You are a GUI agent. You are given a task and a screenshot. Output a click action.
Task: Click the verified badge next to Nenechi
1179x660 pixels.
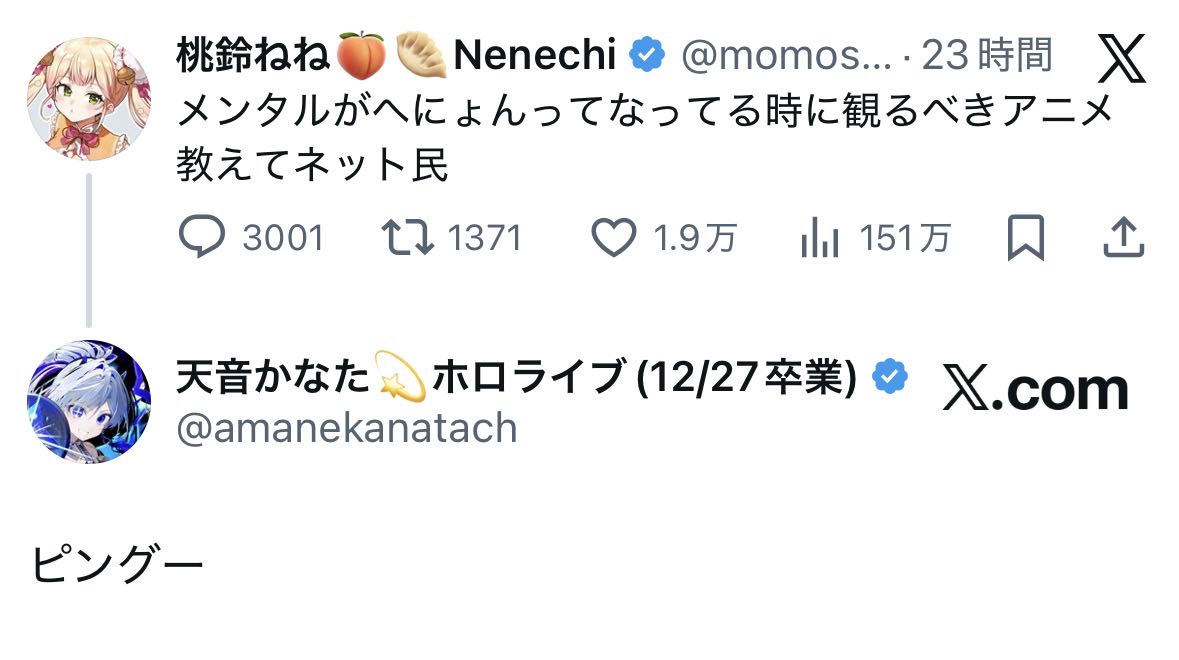coord(648,55)
